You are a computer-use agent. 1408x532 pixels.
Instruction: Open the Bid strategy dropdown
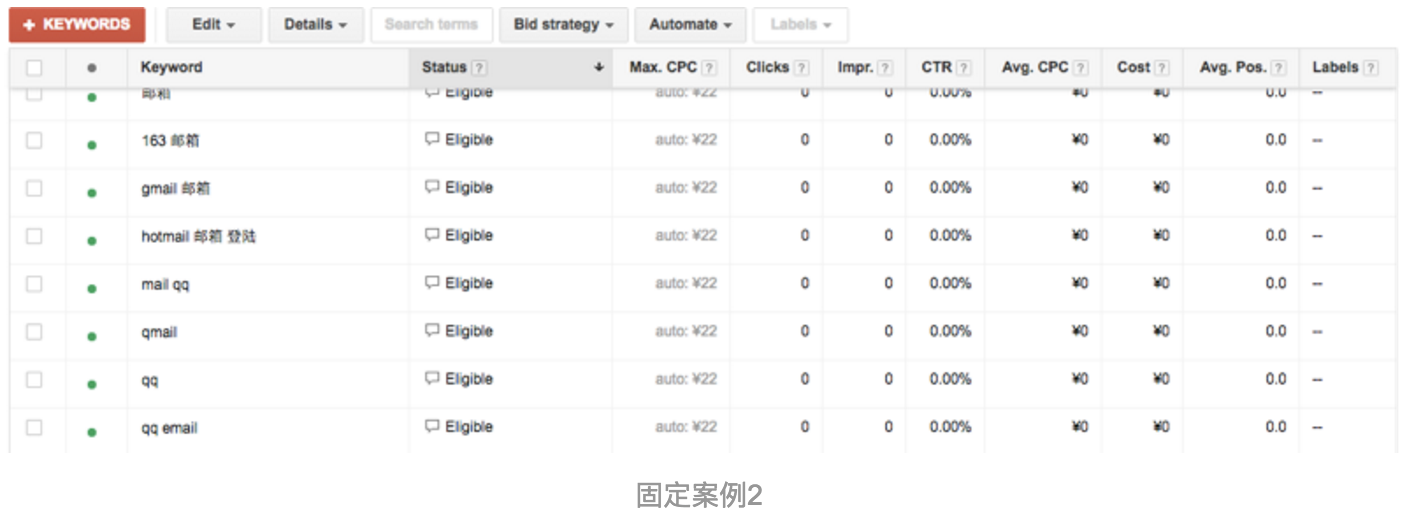pyautogui.click(x=564, y=25)
